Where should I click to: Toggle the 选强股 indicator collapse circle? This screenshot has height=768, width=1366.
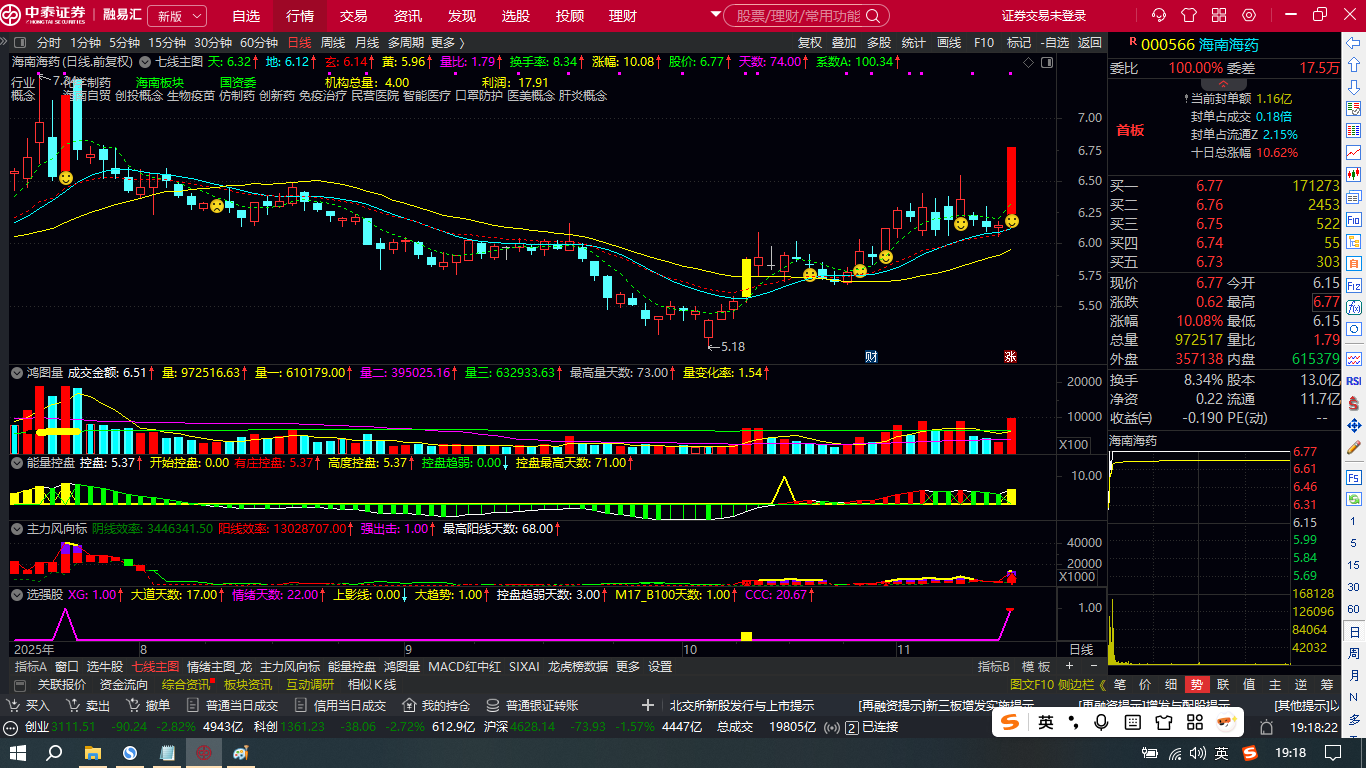tap(17, 594)
